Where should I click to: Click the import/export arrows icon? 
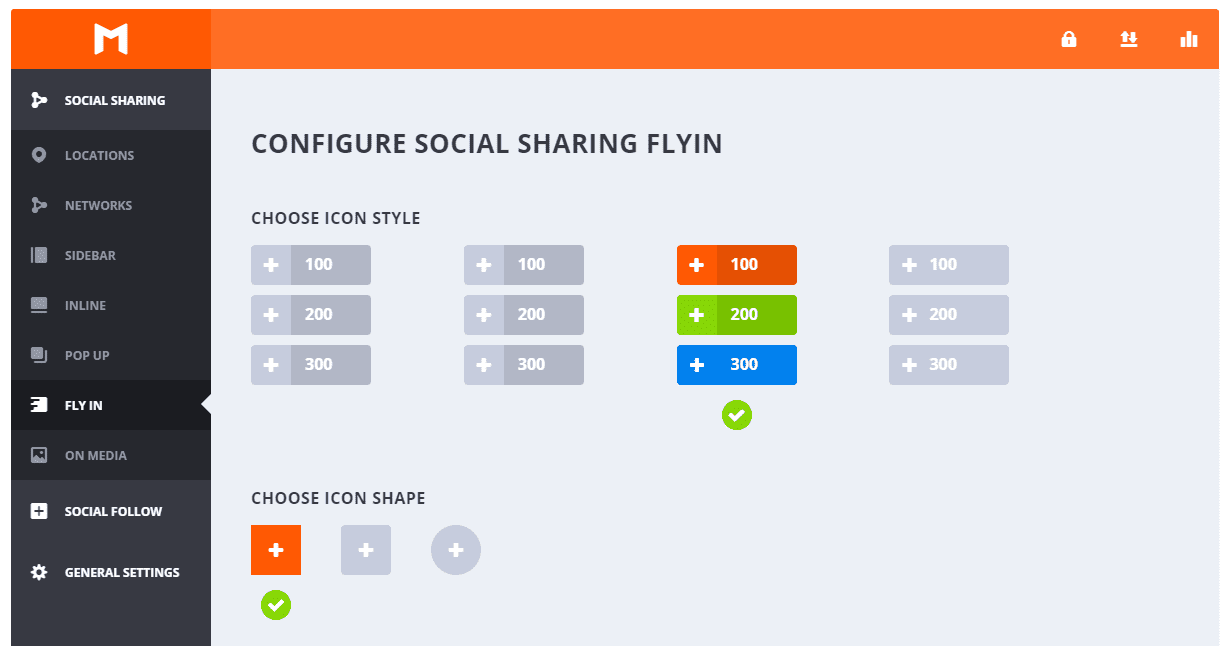[x=1129, y=39]
